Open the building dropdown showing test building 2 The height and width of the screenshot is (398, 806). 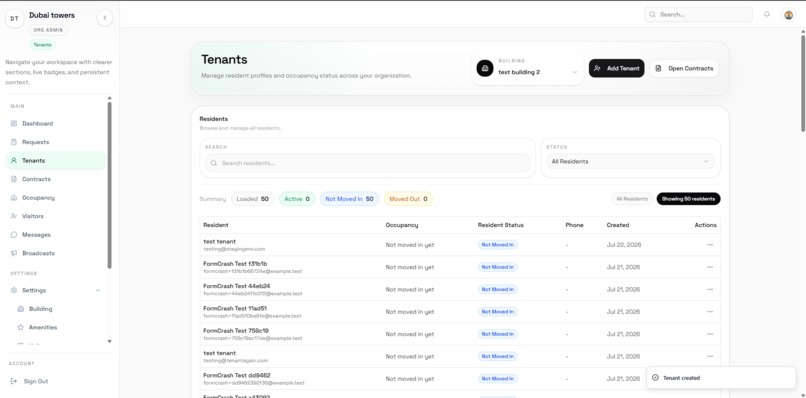tap(528, 68)
